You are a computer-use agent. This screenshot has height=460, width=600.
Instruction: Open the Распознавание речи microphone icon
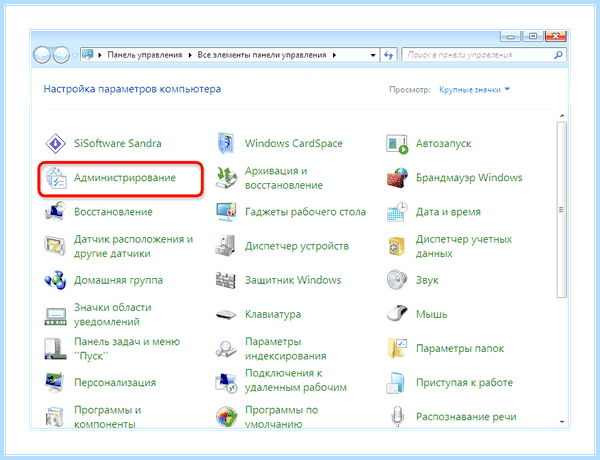point(398,416)
